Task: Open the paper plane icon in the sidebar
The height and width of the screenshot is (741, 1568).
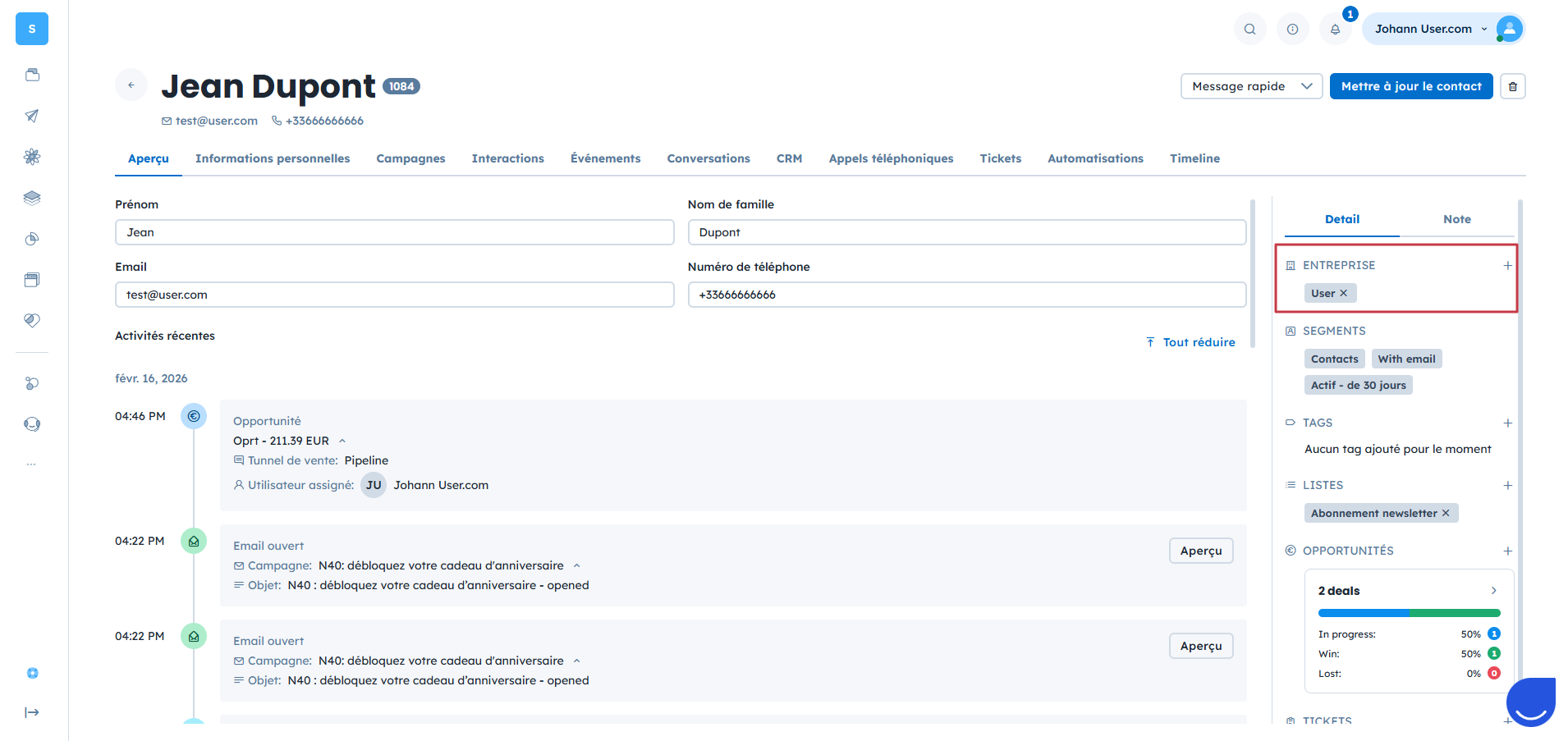Action: [32, 116]
